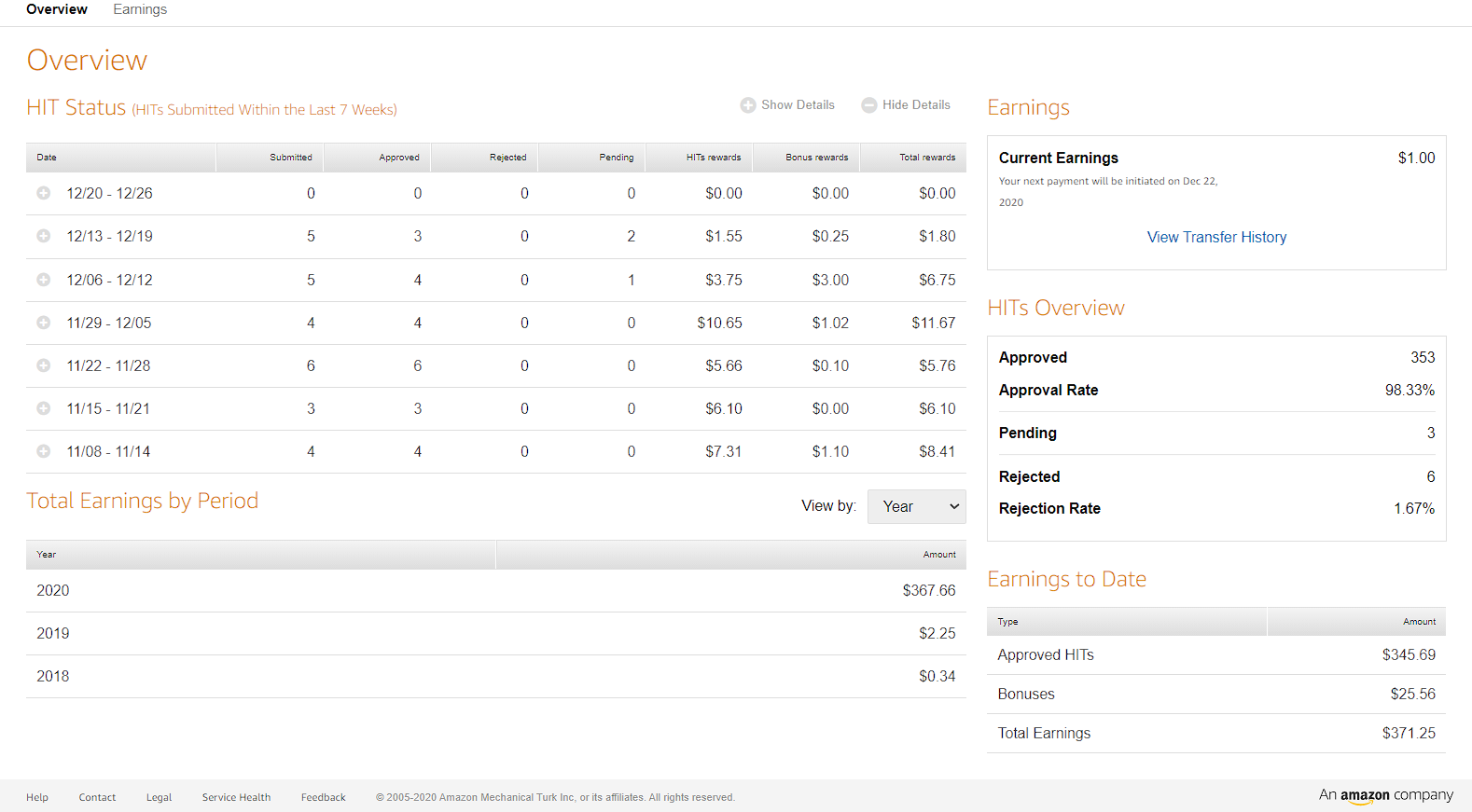Select the 12/06 - 12/12 date text
The height and width of the screenshot is (812, 1472).
click(x=109, y=280)
